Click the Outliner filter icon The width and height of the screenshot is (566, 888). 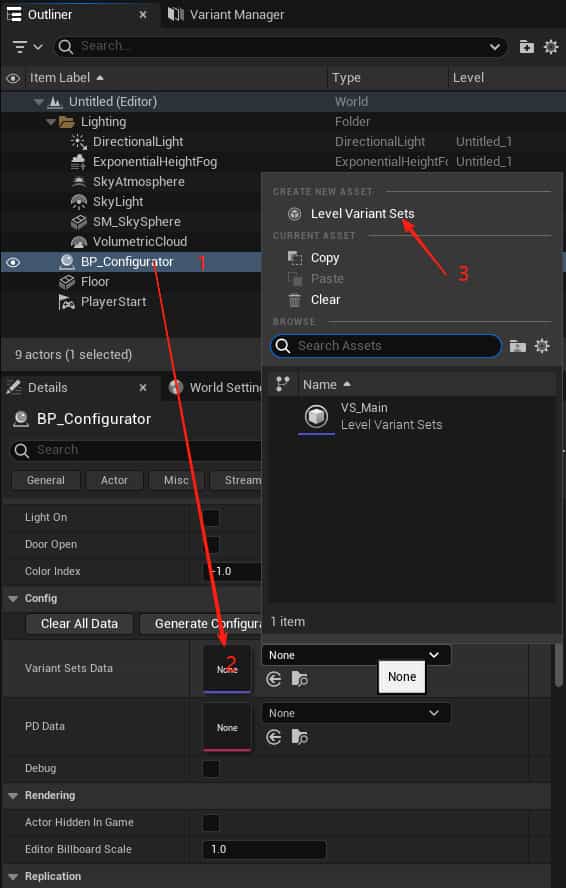click(x=27, y=46)
